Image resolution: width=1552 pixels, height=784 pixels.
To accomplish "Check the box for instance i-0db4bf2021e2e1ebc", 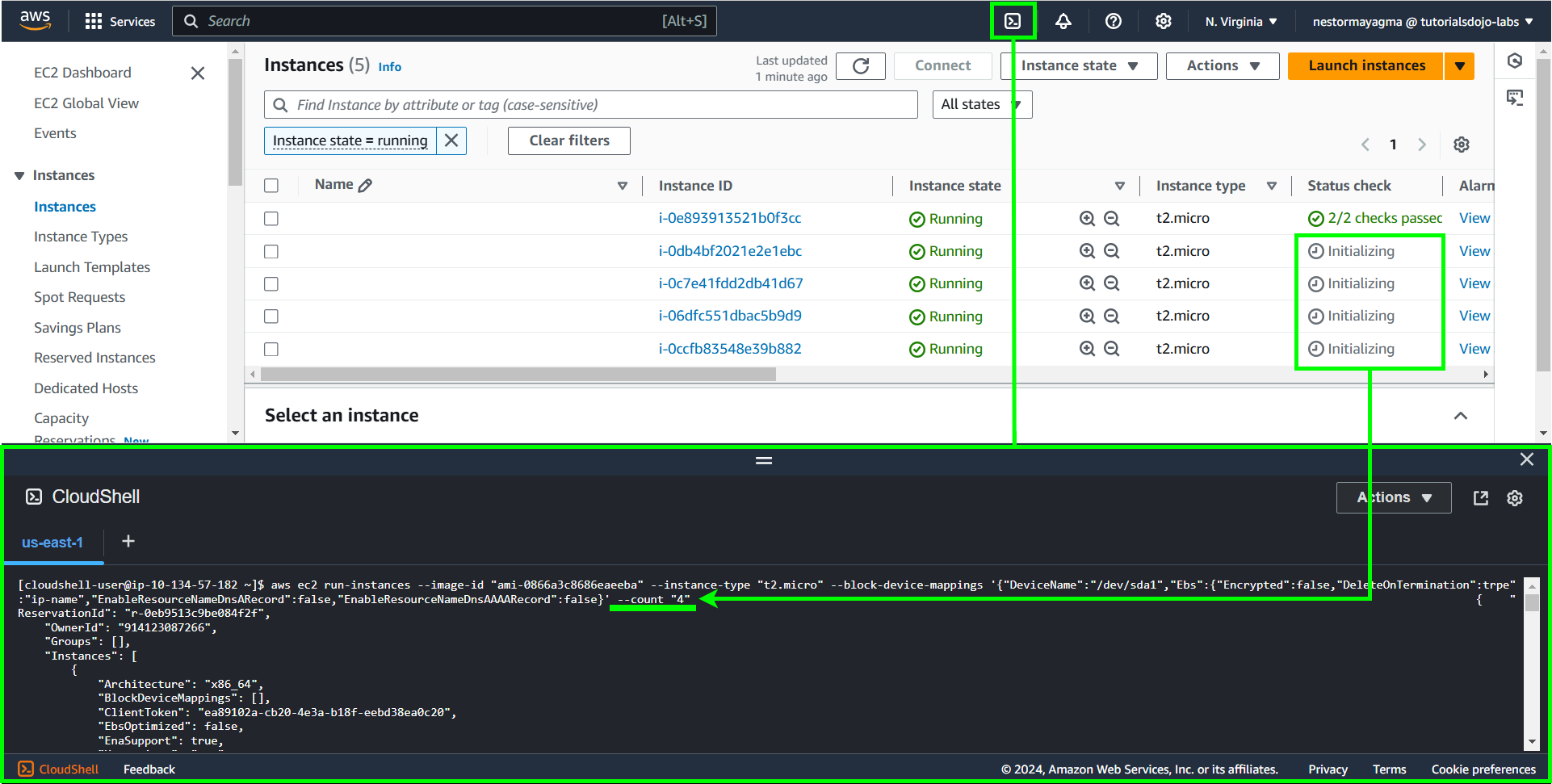I will tap(271, 252).
